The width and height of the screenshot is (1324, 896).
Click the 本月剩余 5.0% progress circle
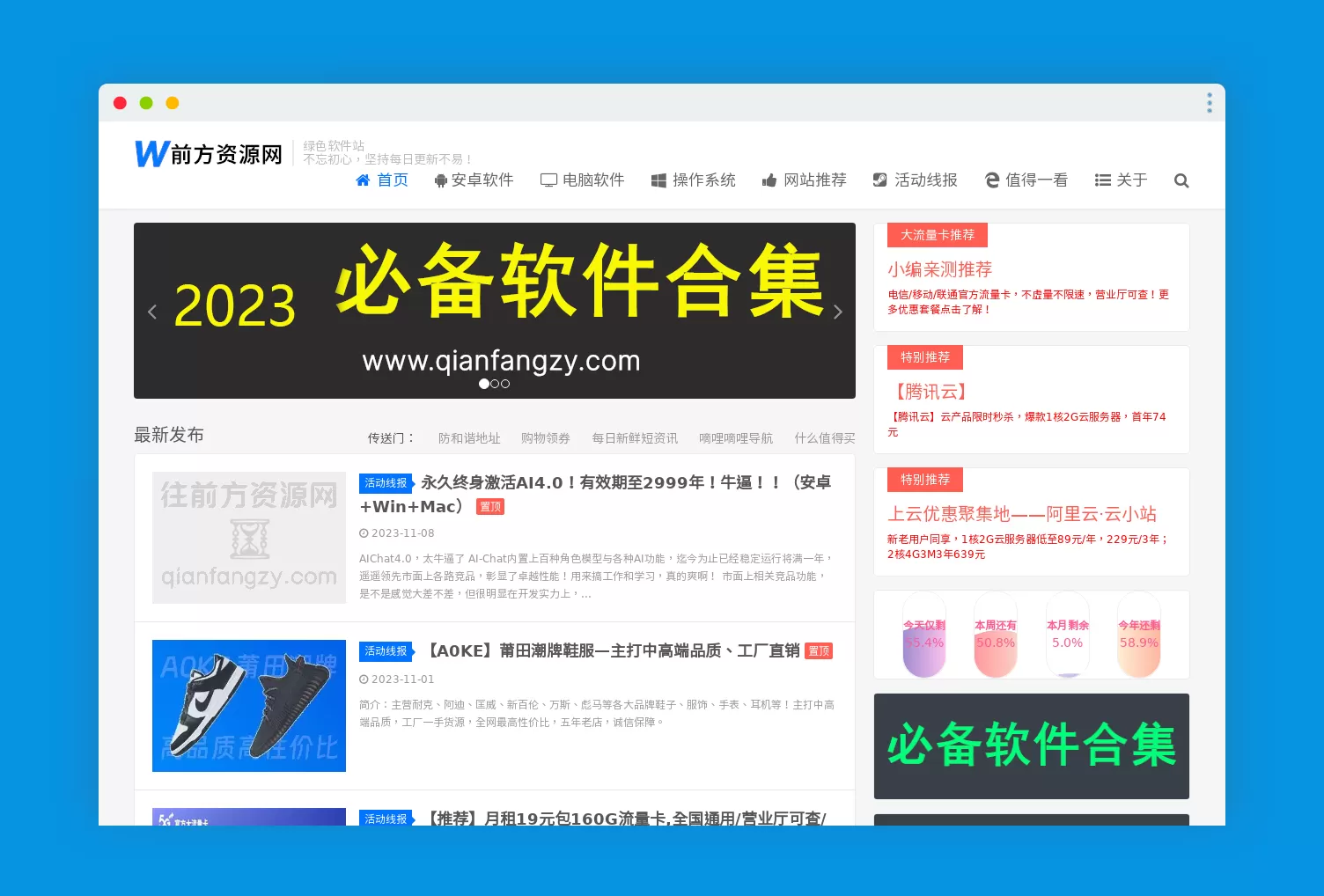pyautogui.click(x=1068, y=634)
